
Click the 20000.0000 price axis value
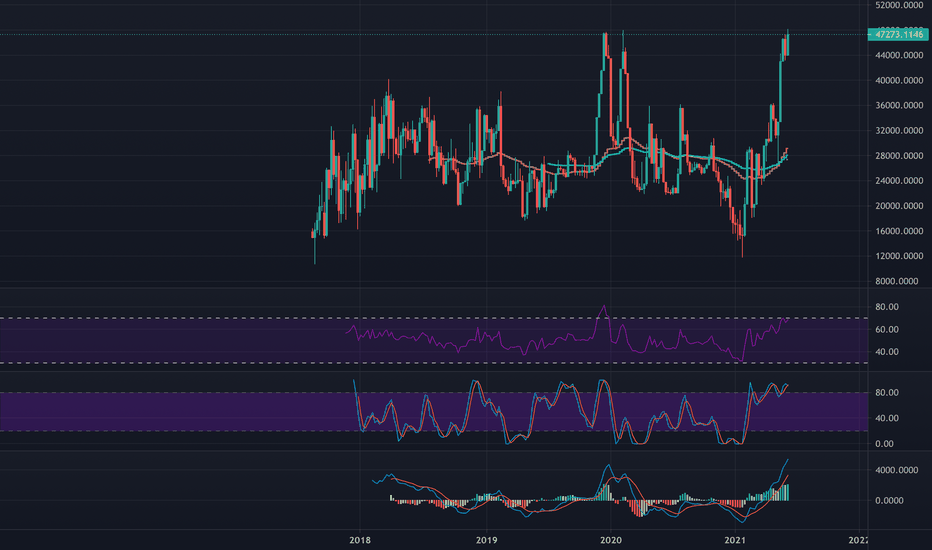click(x=899, y=206)
